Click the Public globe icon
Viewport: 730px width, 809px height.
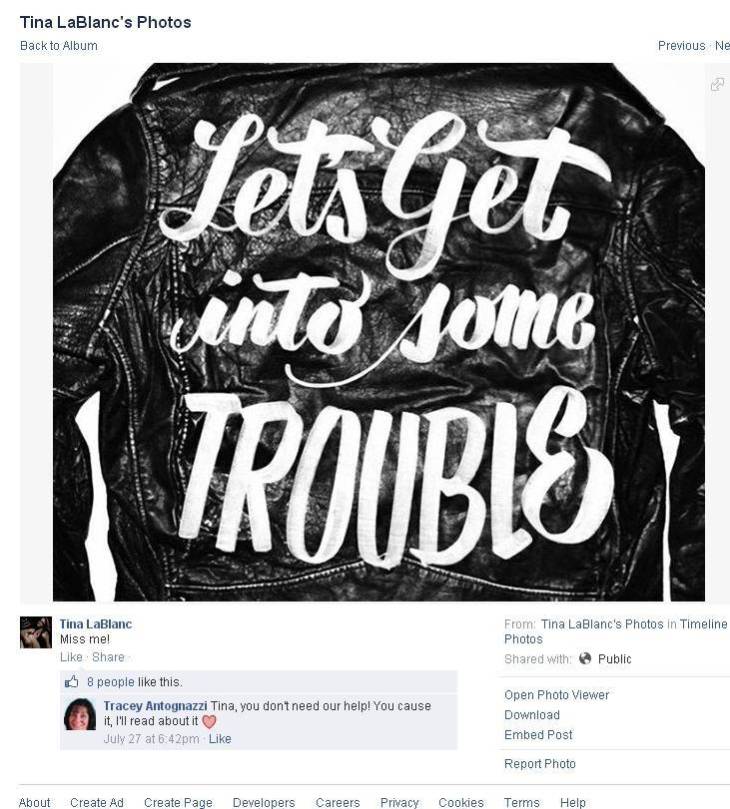585,658
